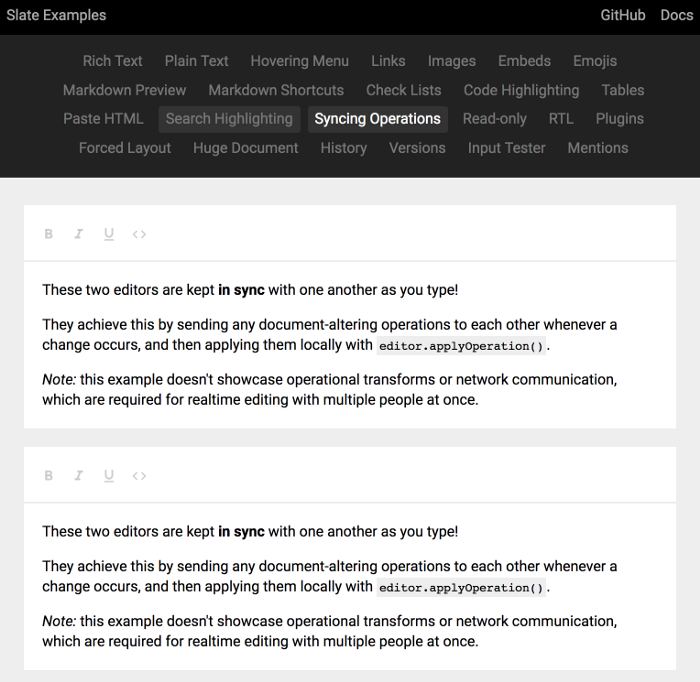Image resolution: width=700 pixels, height=682 pixels.
Task: Toggle code mark in the top editor toolbar
Action: [139, 234]
